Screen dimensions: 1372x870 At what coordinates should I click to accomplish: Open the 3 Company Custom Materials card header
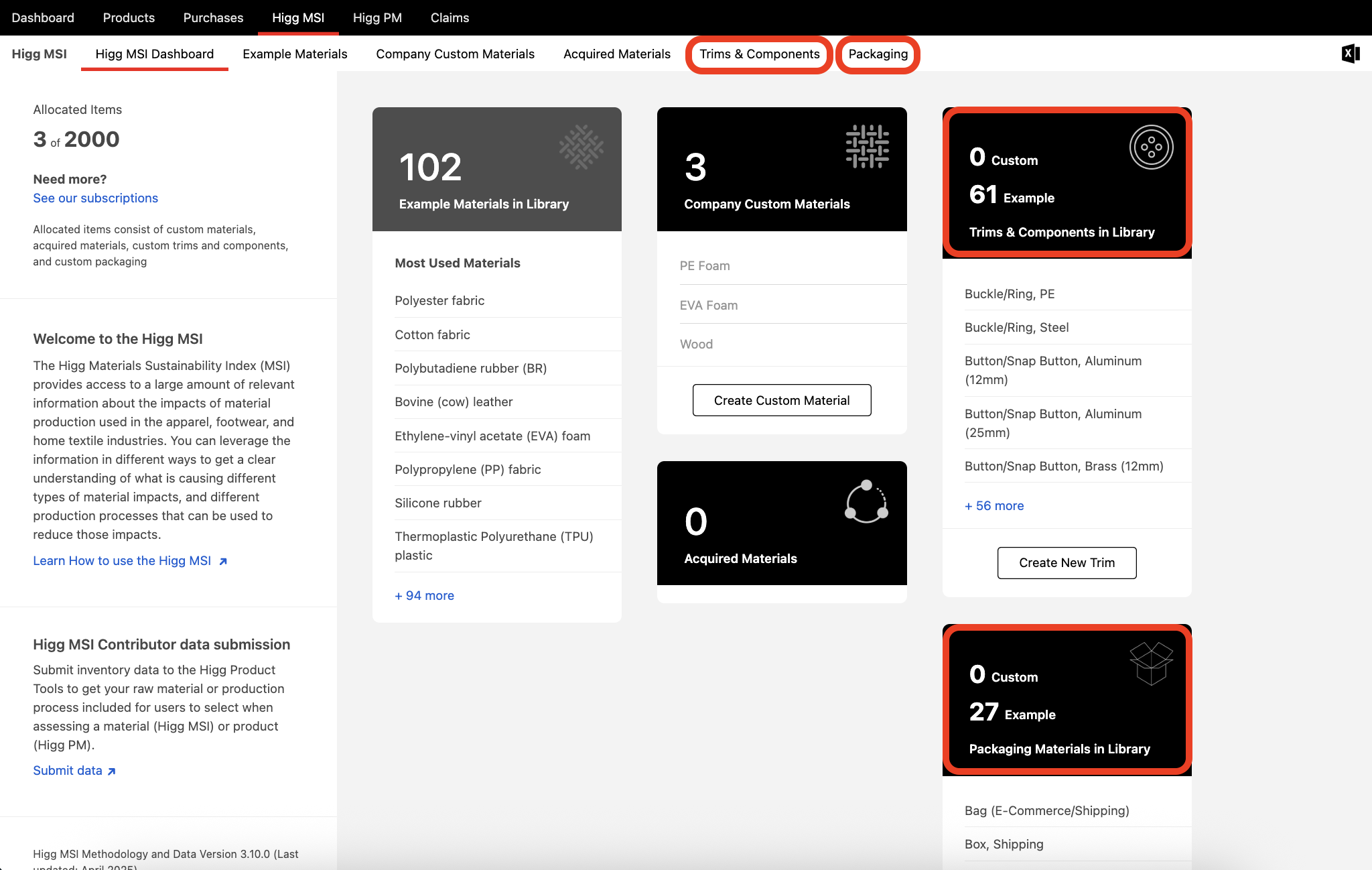(x=782, y=170)
